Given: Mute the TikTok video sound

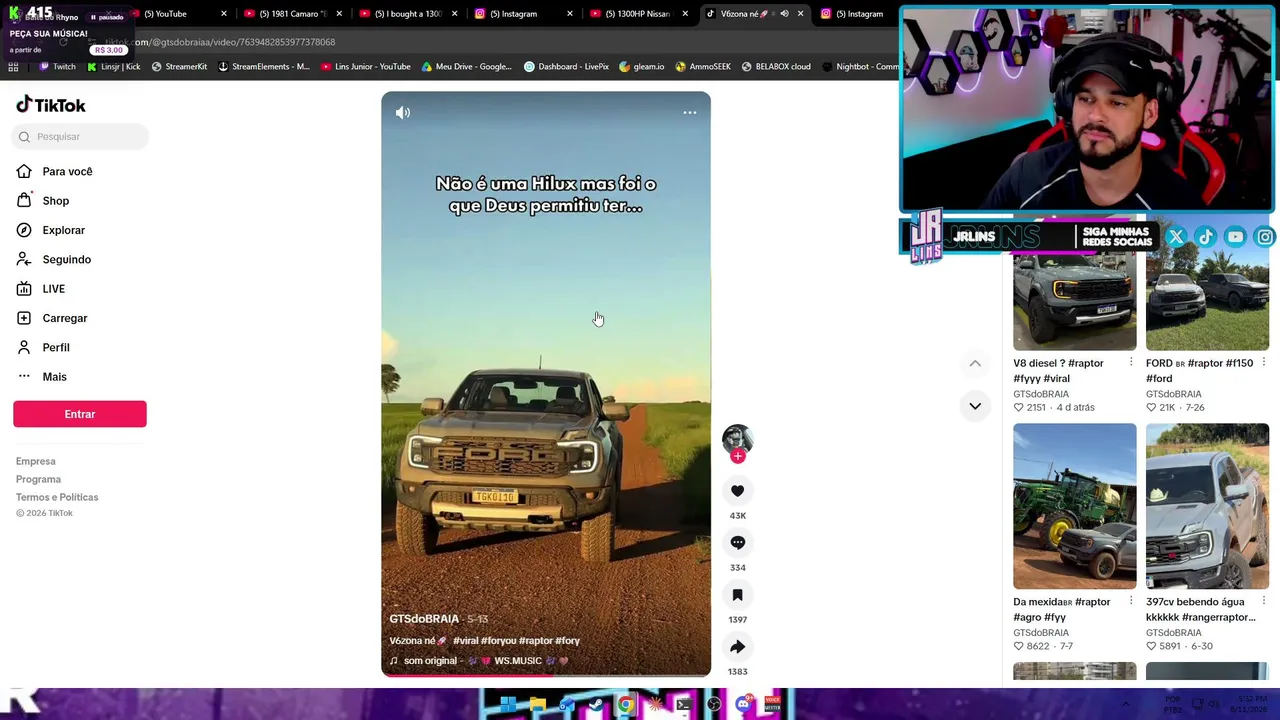Looking at the screenshot, I should pyautogui.click(x=403, y=113).
